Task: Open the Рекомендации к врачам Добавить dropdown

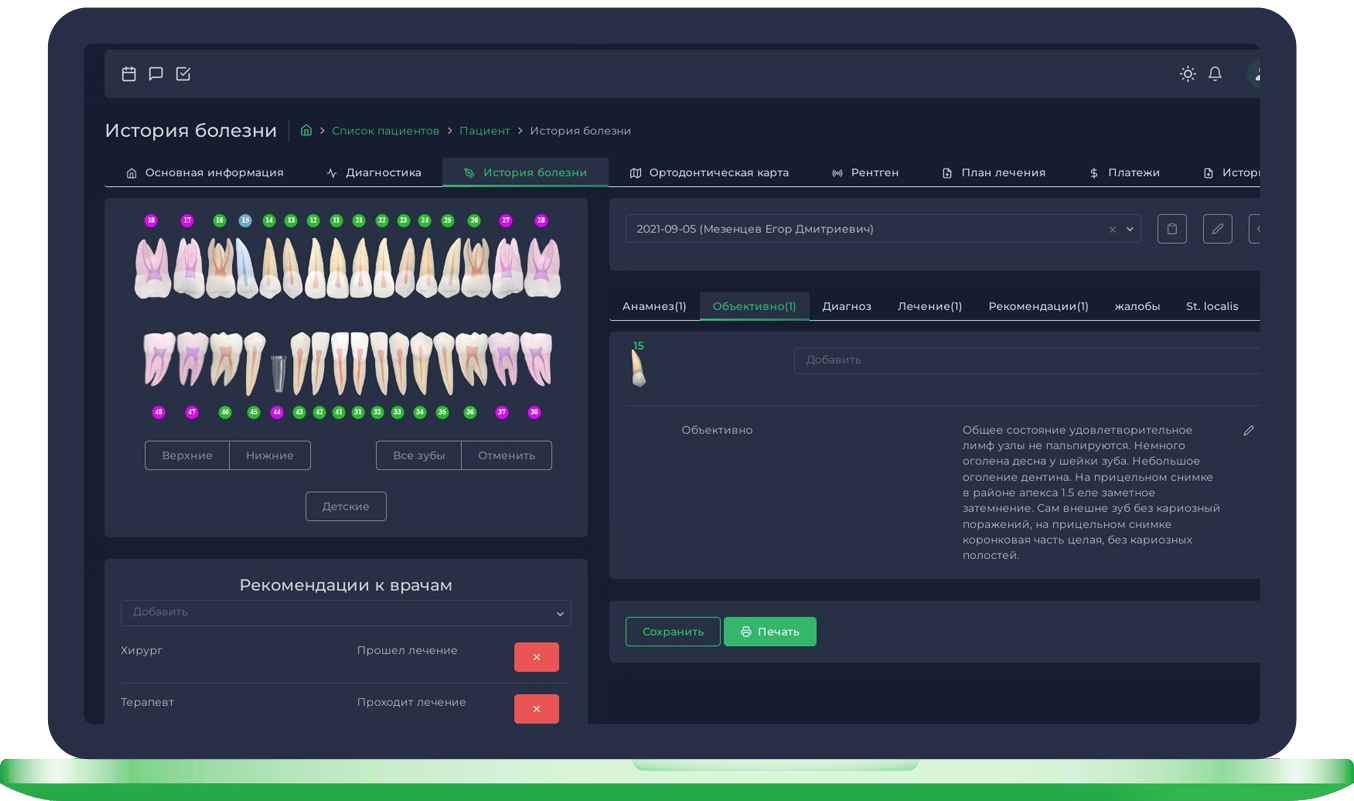Action: 346,613
